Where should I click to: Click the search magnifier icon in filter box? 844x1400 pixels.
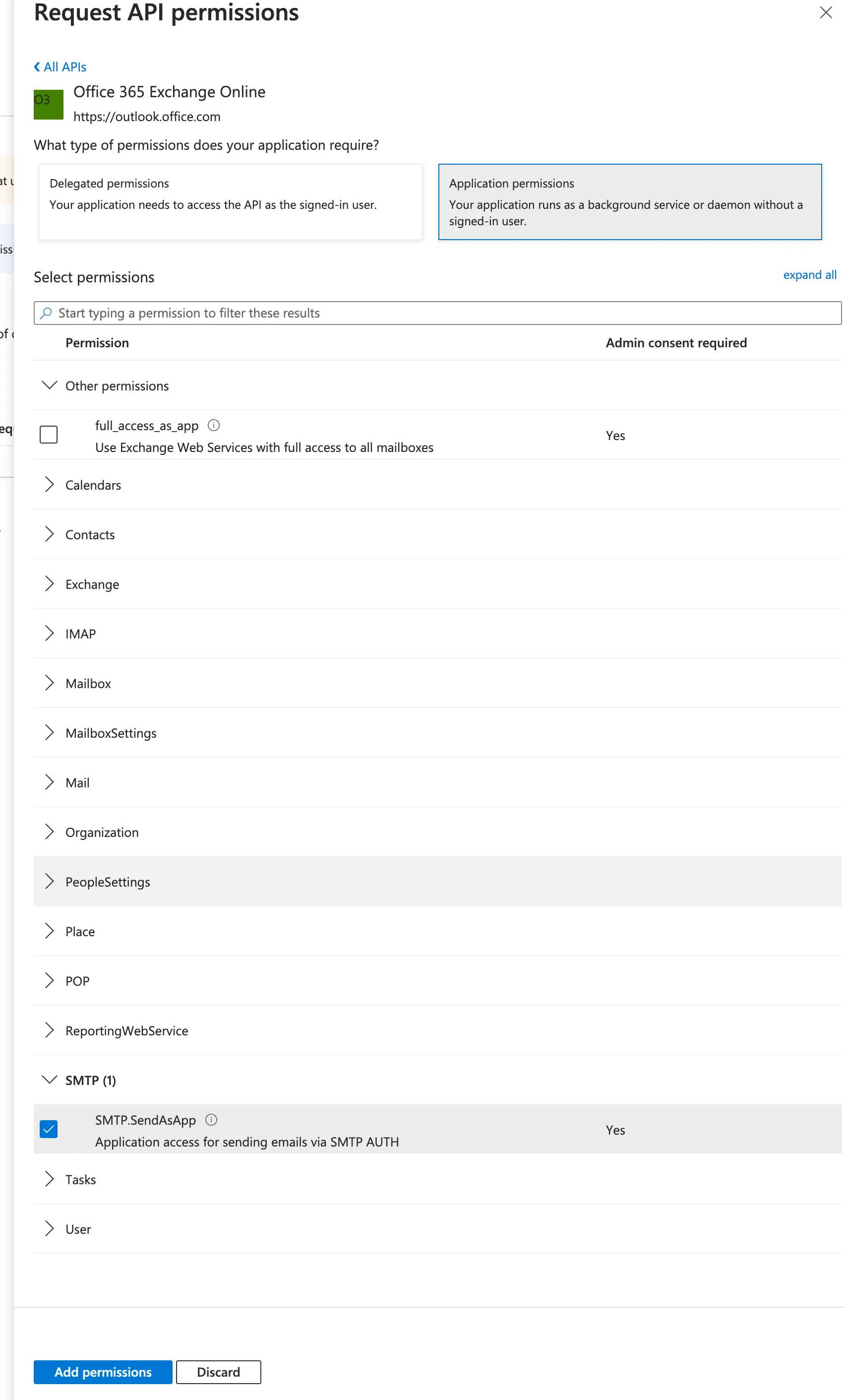coord(47,313)
